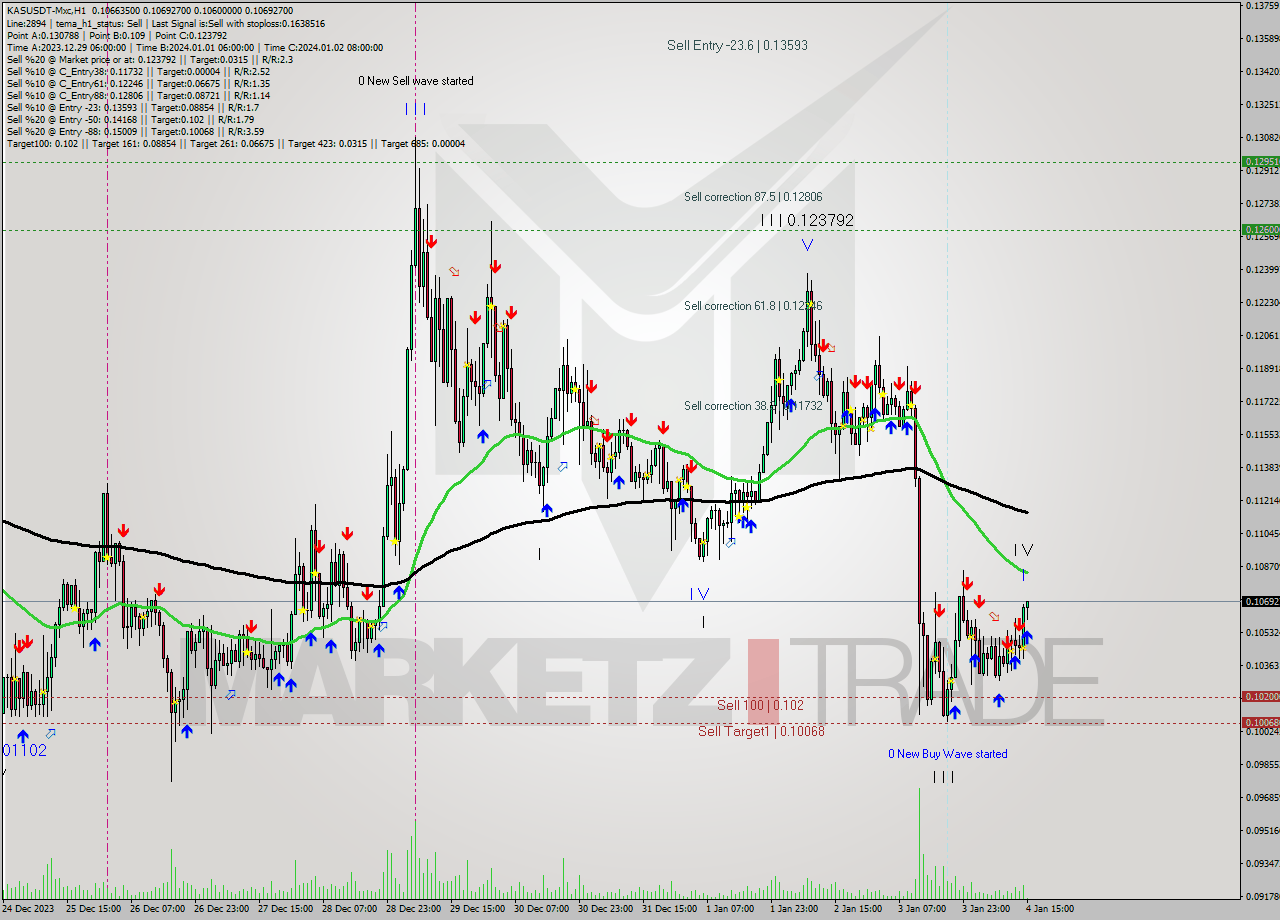Screen dimensions: 1280x920
Task: Click the '30 Dec 23:00' time axis label
Action: [x=606, y=909]
